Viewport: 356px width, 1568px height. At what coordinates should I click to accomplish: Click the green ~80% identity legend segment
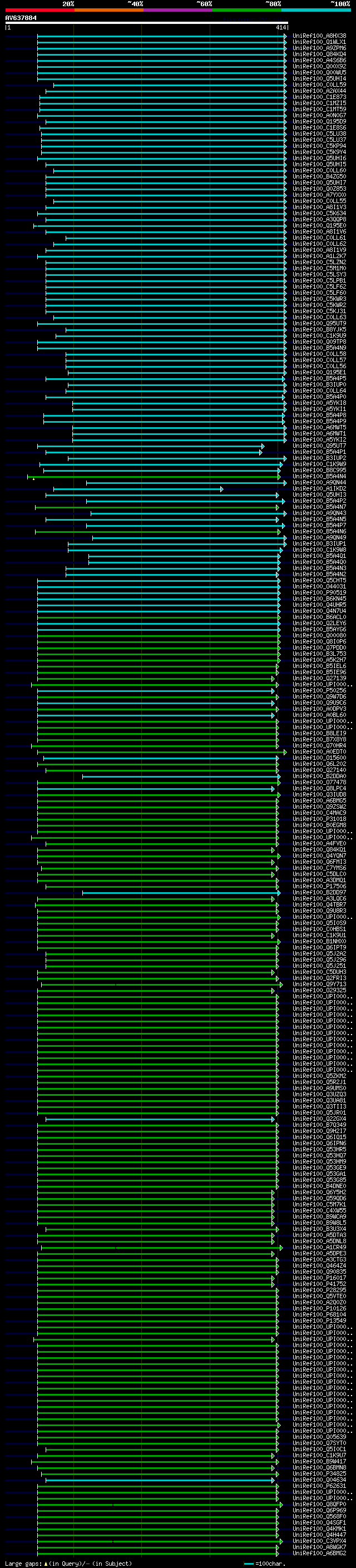click(x=247, y=10)
